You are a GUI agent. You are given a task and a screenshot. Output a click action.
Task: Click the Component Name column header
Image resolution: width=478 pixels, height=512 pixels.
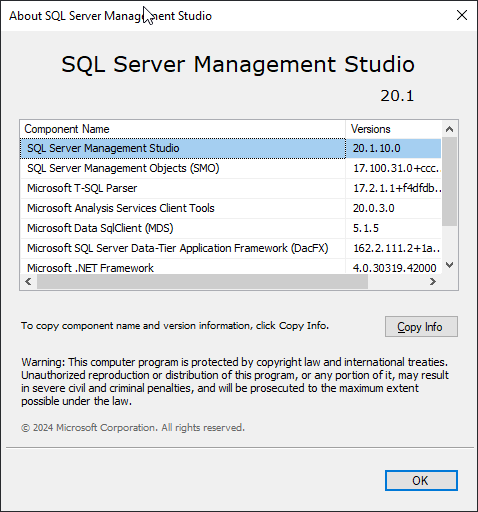click(x=183, y=129)
